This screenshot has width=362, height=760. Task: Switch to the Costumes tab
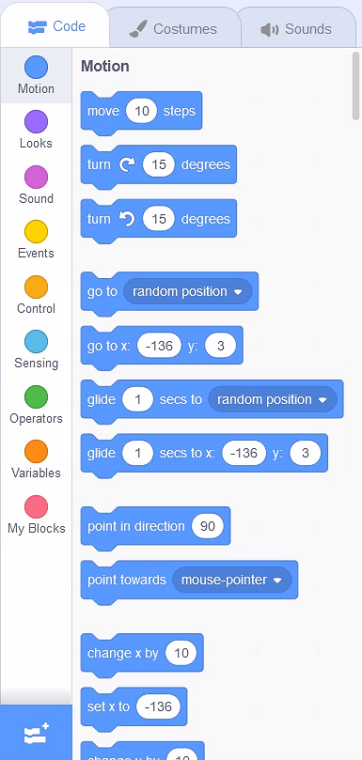pyautogui.click(x=176, y=29)
